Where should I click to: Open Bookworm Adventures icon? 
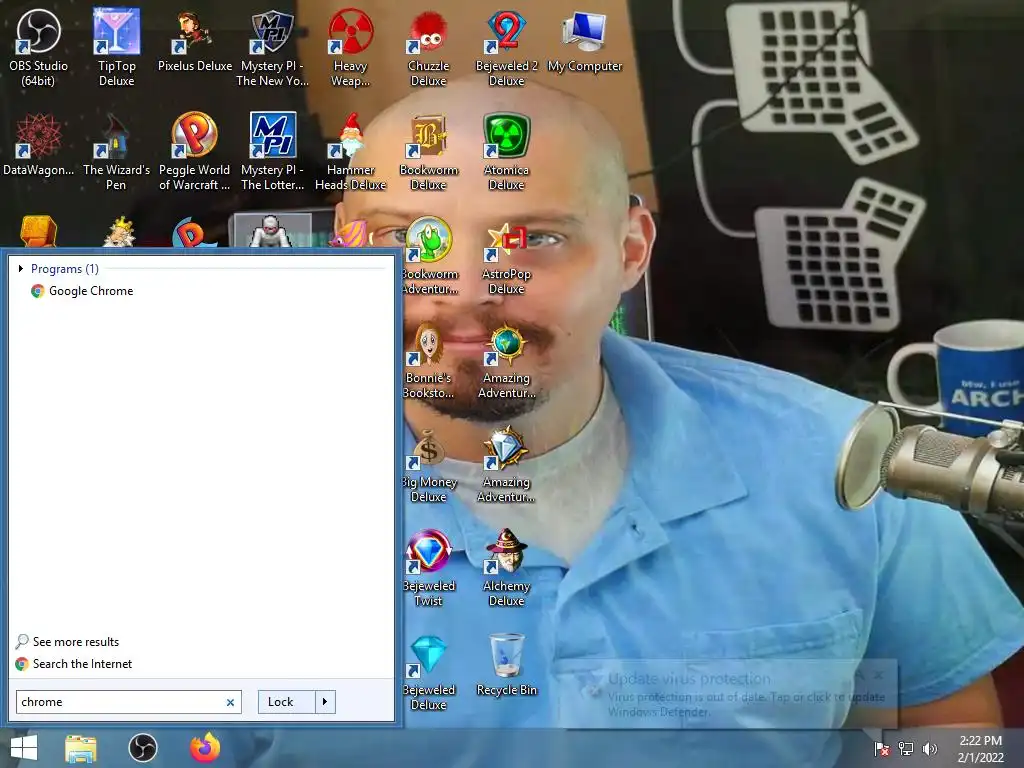click(428, 256)
